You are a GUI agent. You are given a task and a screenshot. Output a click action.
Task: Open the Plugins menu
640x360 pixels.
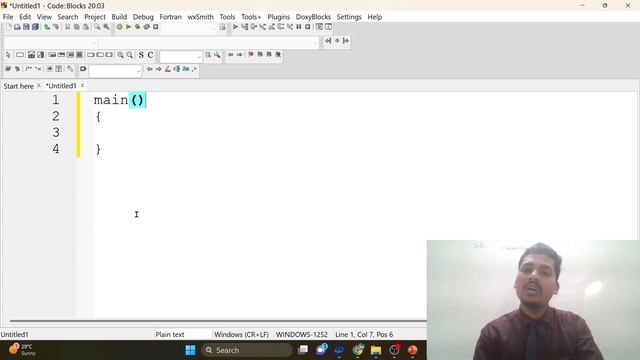tap(278, 17)
